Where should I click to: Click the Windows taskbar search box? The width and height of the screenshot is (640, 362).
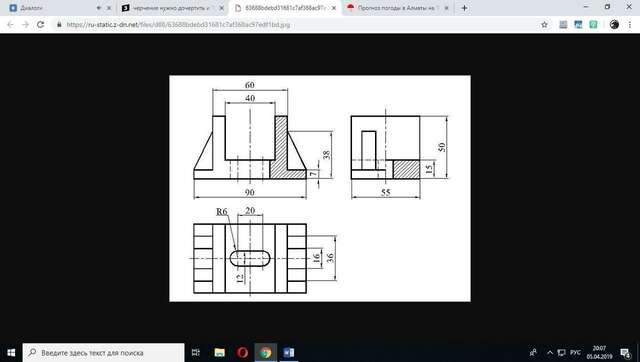[103, 353]
